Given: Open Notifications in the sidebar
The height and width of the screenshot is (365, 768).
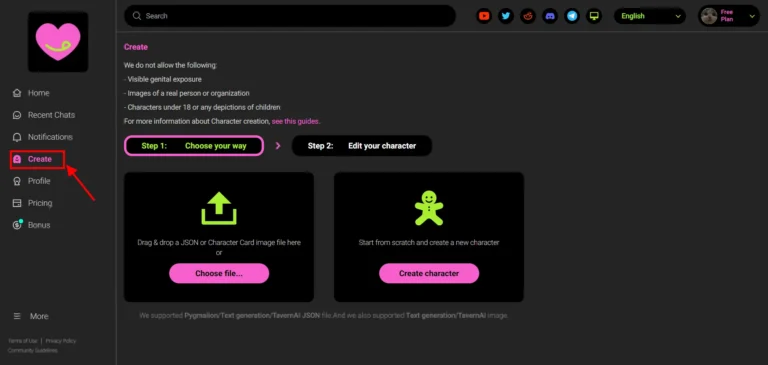Looking at the screenshot, I should pos(50,137).
